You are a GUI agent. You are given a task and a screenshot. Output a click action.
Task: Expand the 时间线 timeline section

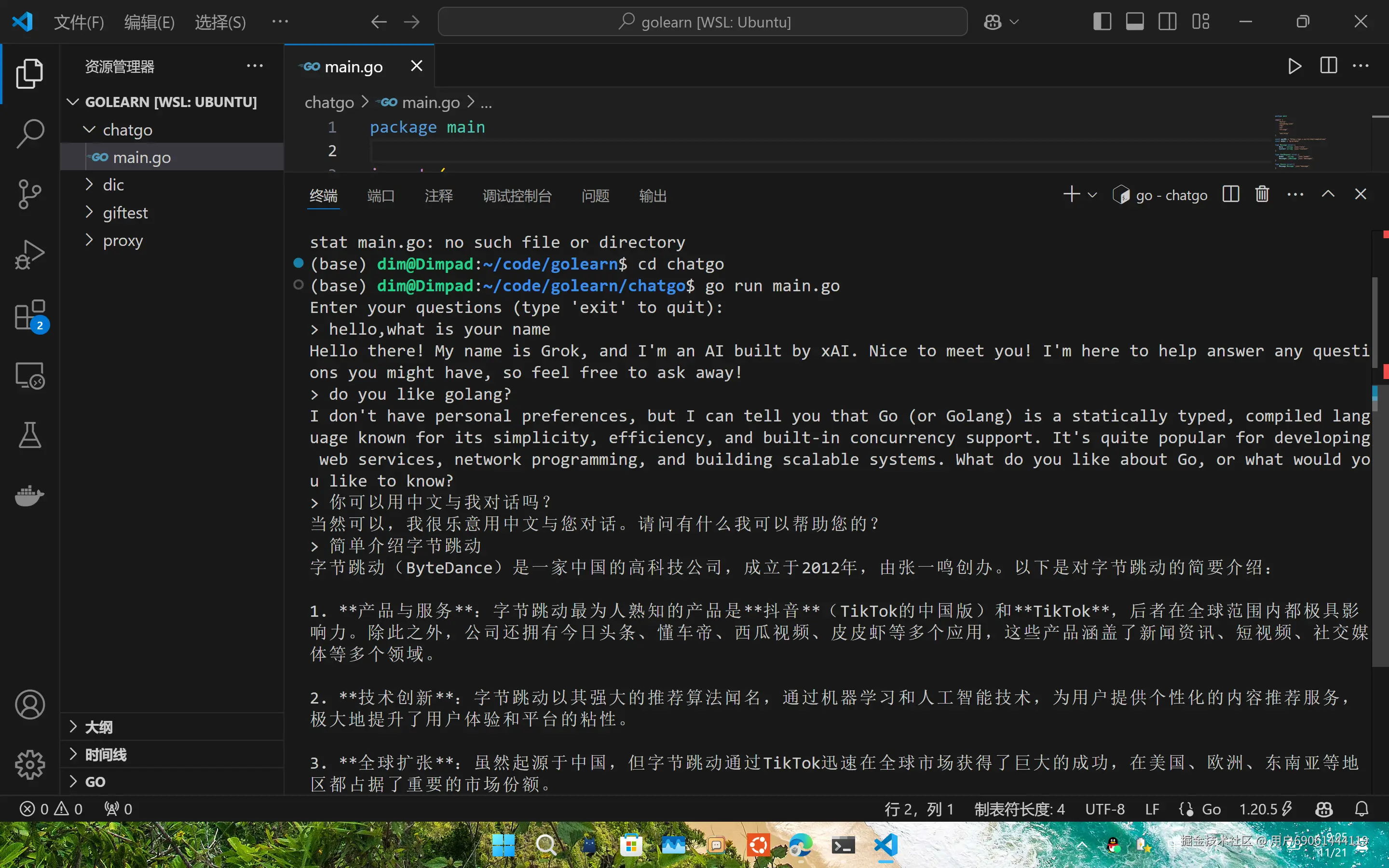[172, 754]
